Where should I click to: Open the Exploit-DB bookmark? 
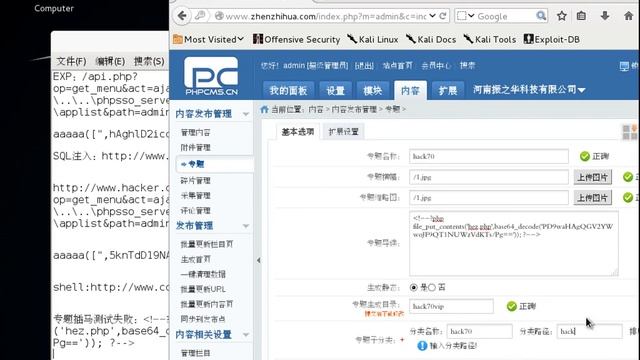[551, 39]
